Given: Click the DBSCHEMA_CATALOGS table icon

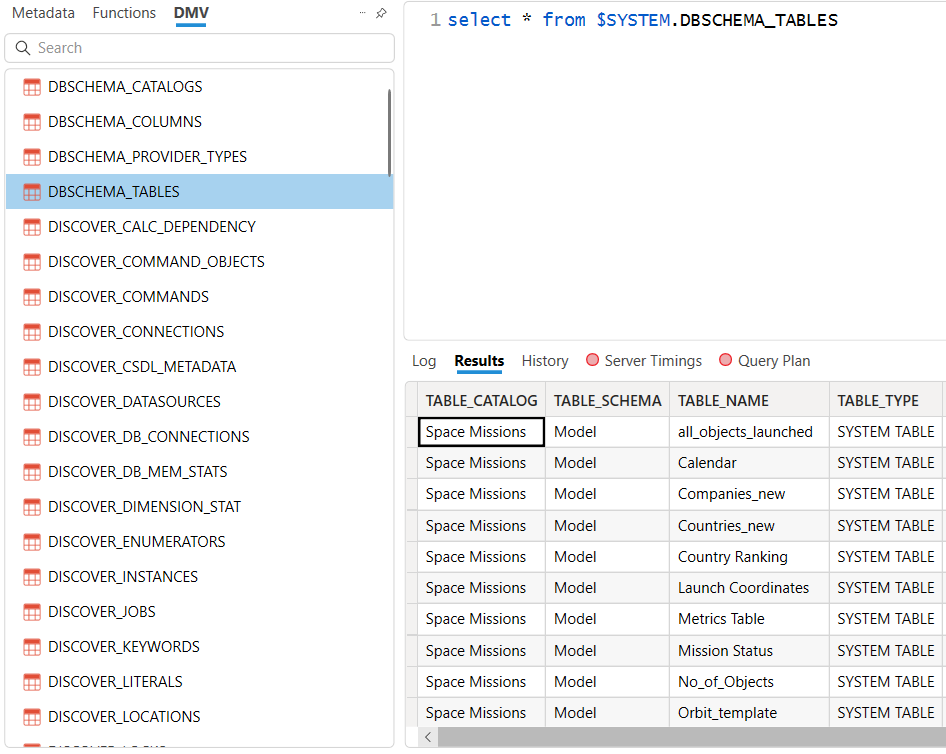Looking at the screenshot, I should (x=32, y=87).
